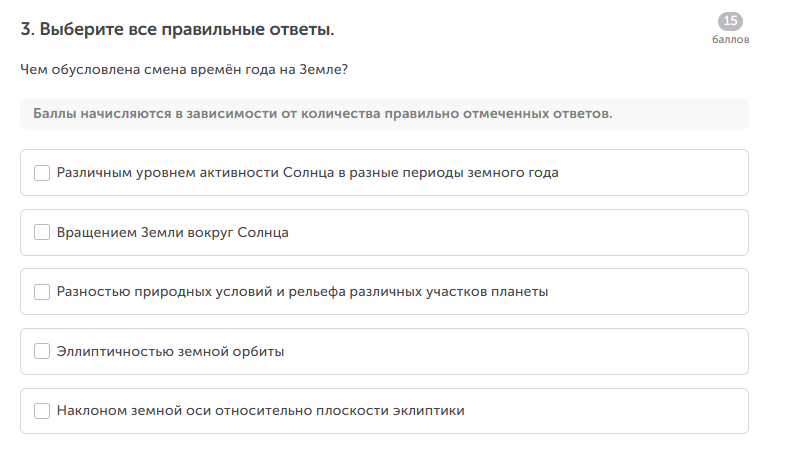Check the box for Sun activity level answer
Viewport: 785px width, 454px height.
(42, 173)
